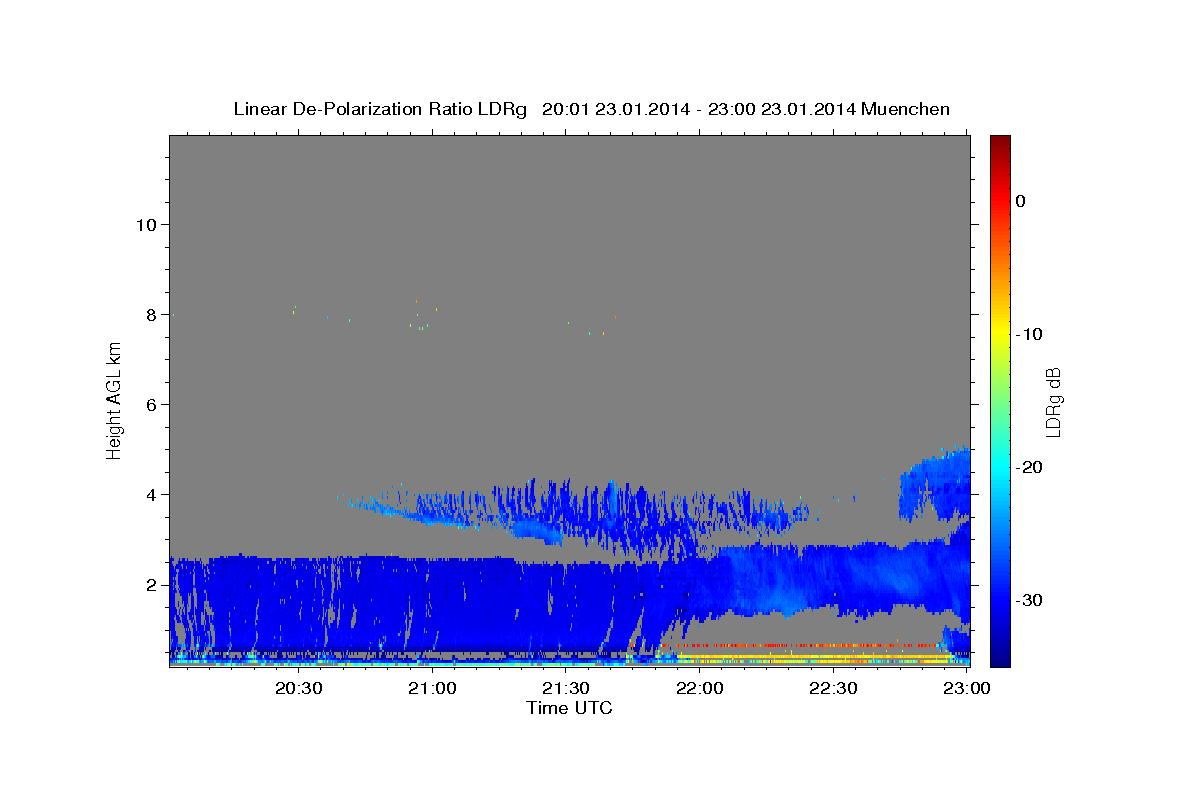Click the 'Muenchen' location in the title

tap(906, 109)
